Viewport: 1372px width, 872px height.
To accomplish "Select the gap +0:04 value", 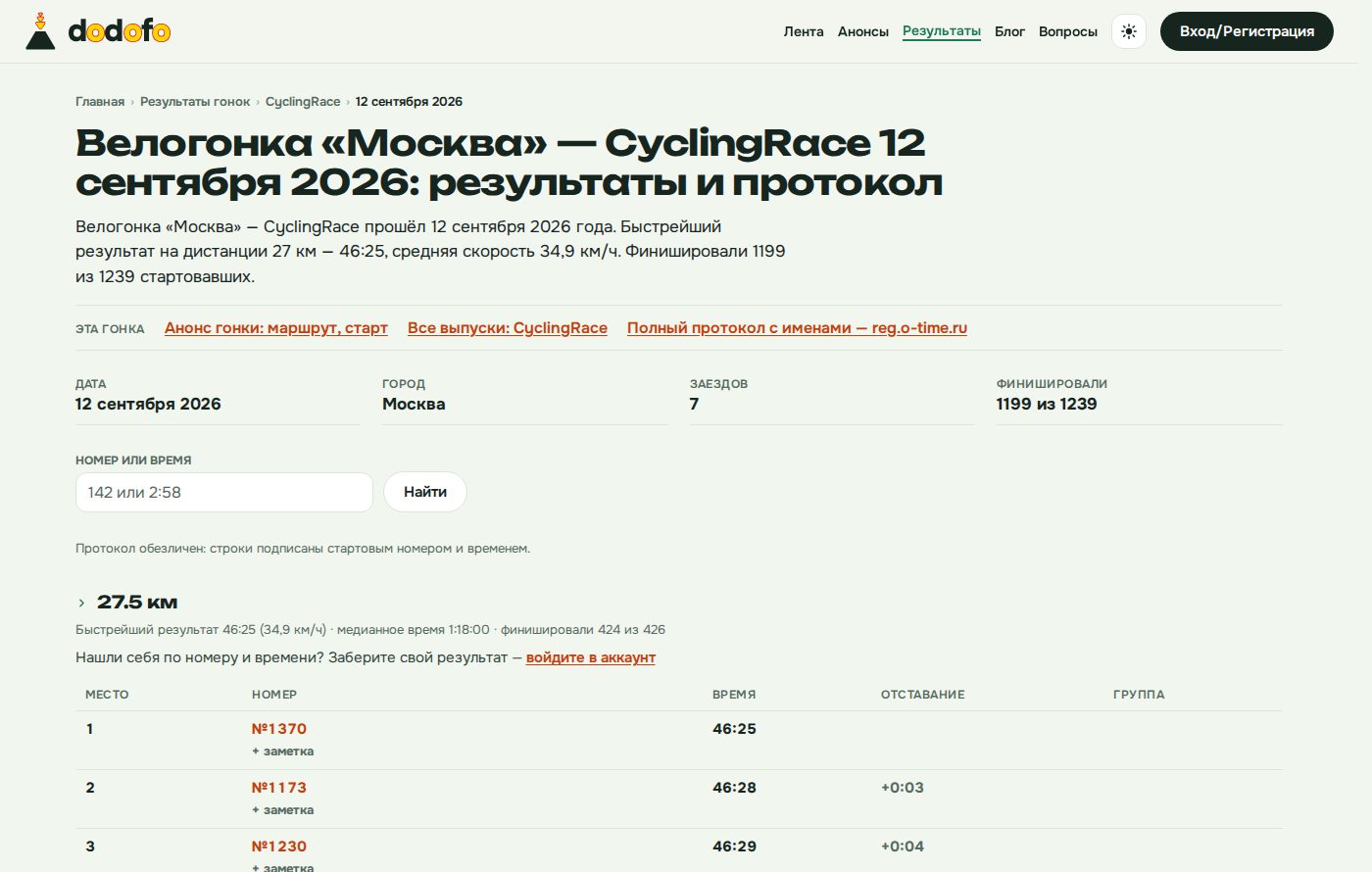I will pos(903,847).
